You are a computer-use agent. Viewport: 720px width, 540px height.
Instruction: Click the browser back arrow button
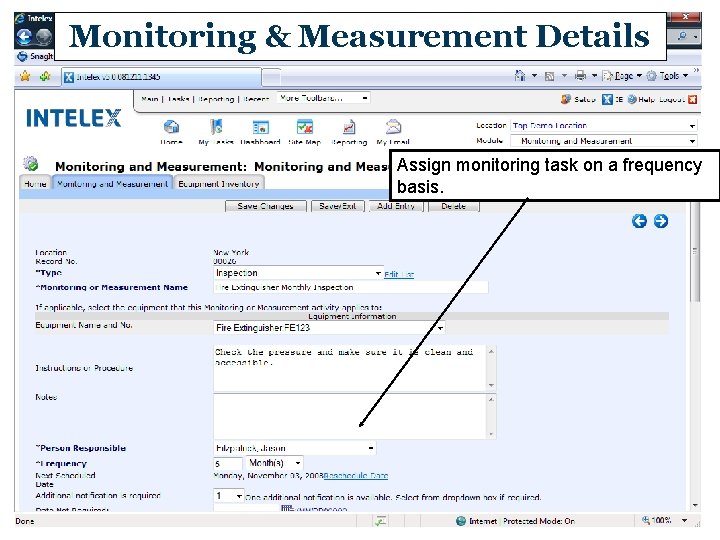(24, 37)
